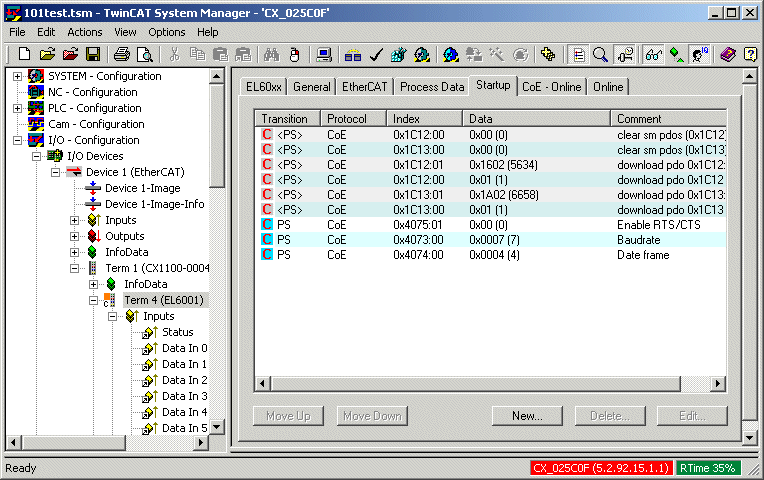
Task: Click the Print toolbar icon
Action: tap(121, 54)
